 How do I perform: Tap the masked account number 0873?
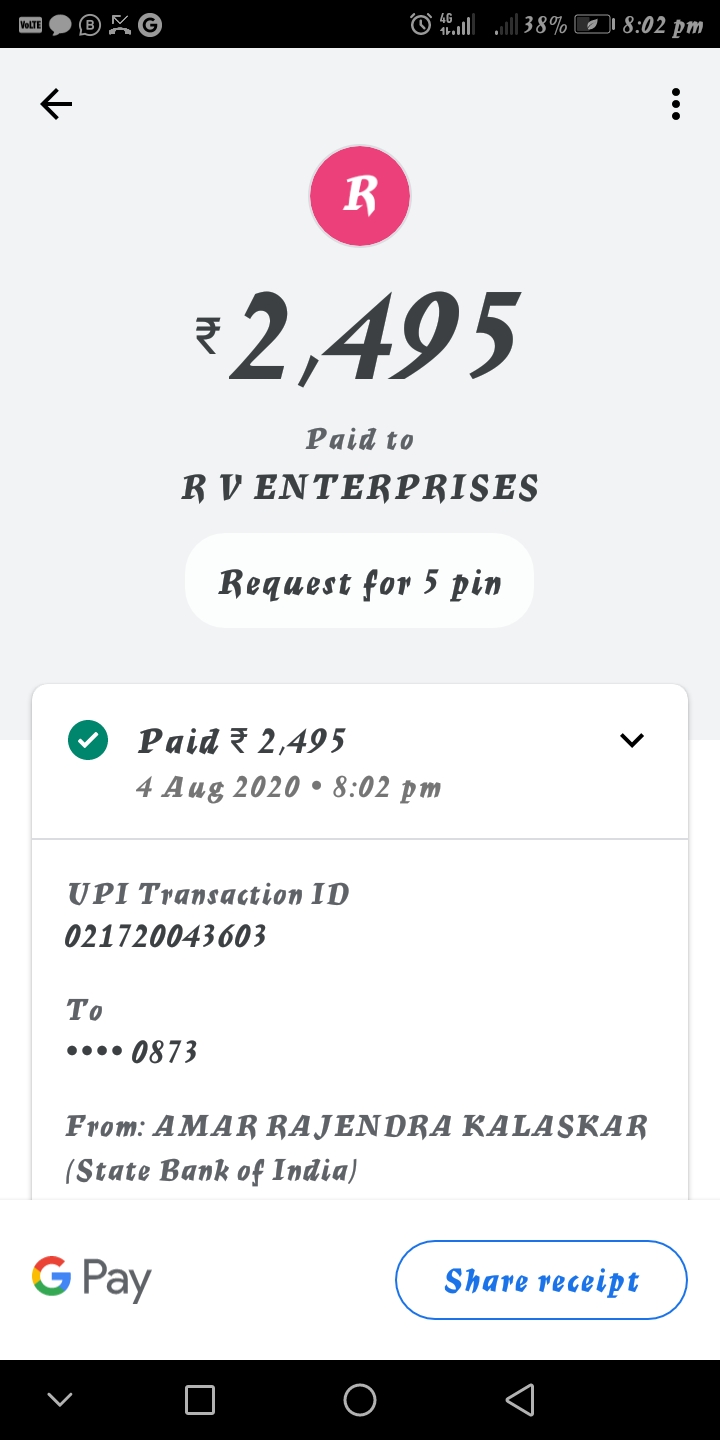pos(132,1052)
